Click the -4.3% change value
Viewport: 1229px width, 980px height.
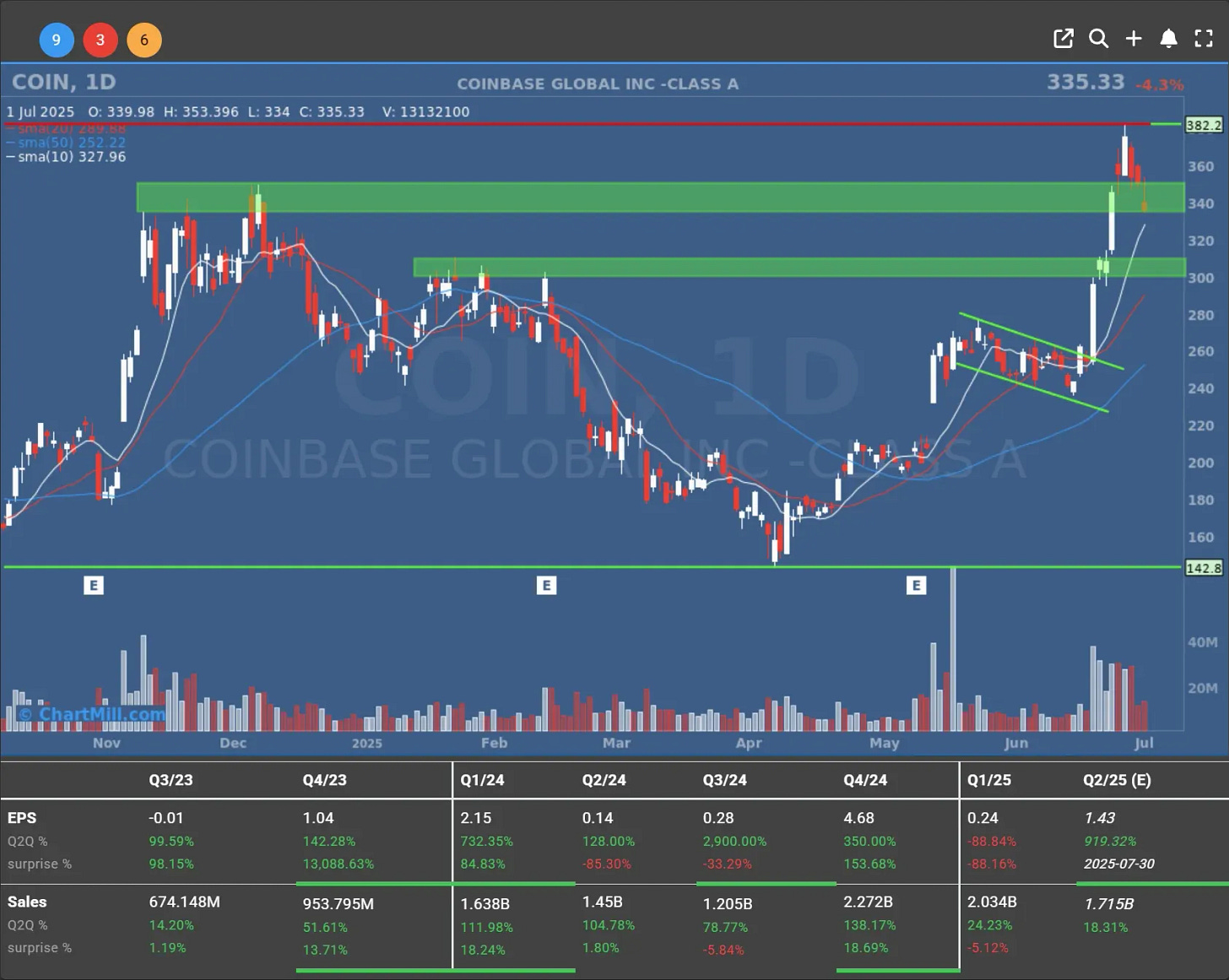pos(1159,85)
